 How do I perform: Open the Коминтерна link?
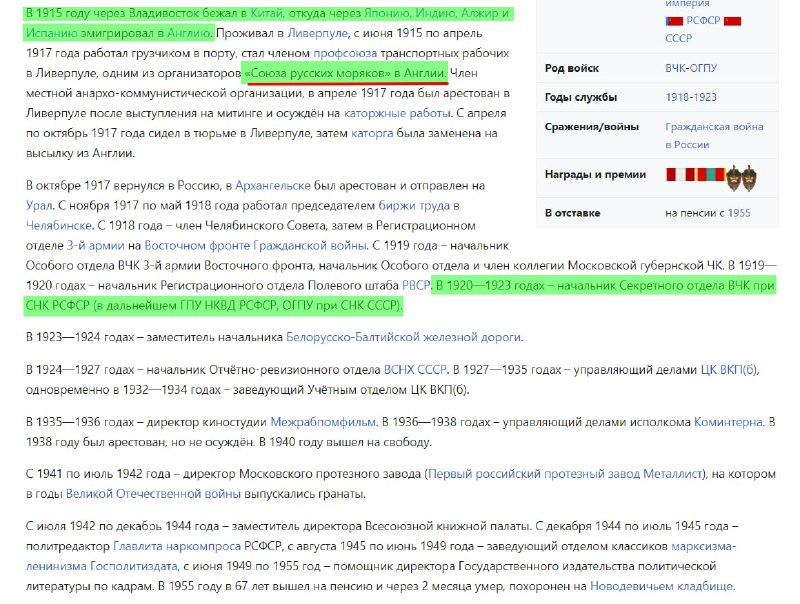(728, 422)
